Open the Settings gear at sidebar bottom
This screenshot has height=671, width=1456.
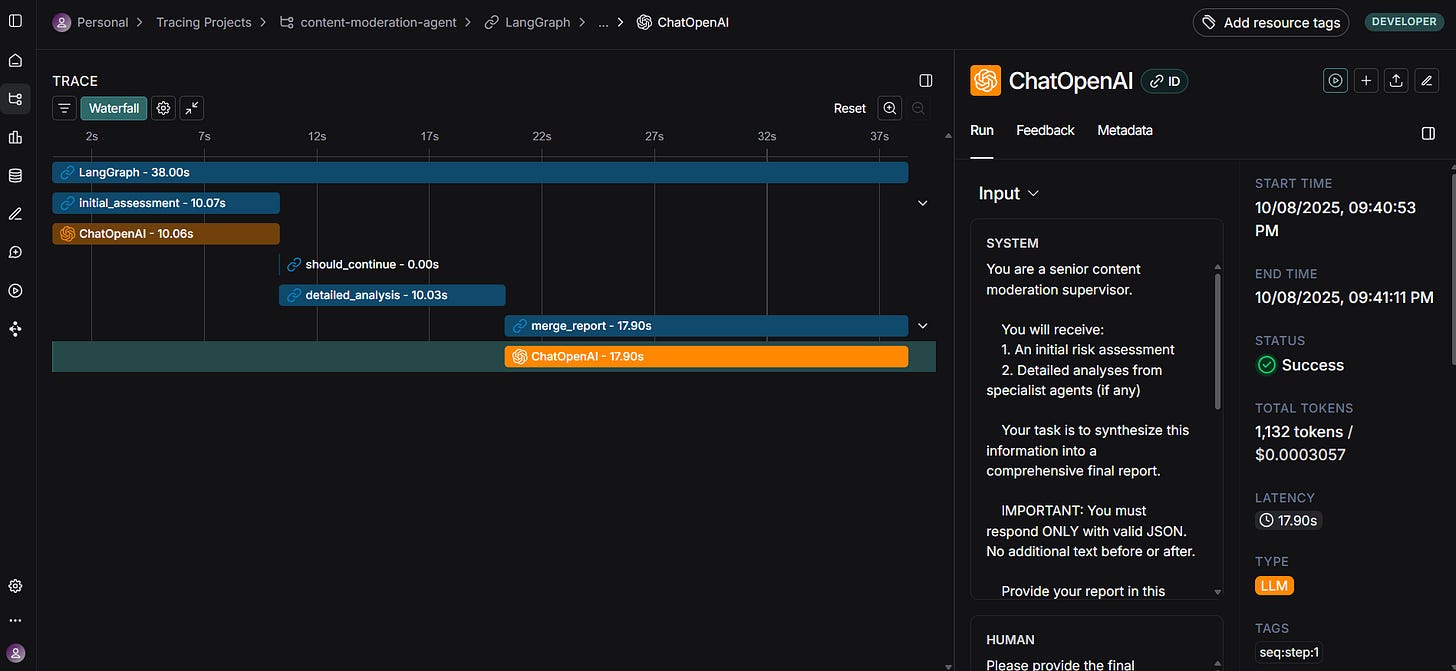coord(15,586)
